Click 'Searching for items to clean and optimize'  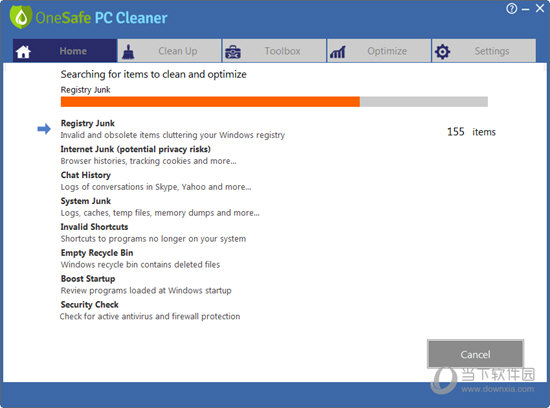click(x=154, y=74)
